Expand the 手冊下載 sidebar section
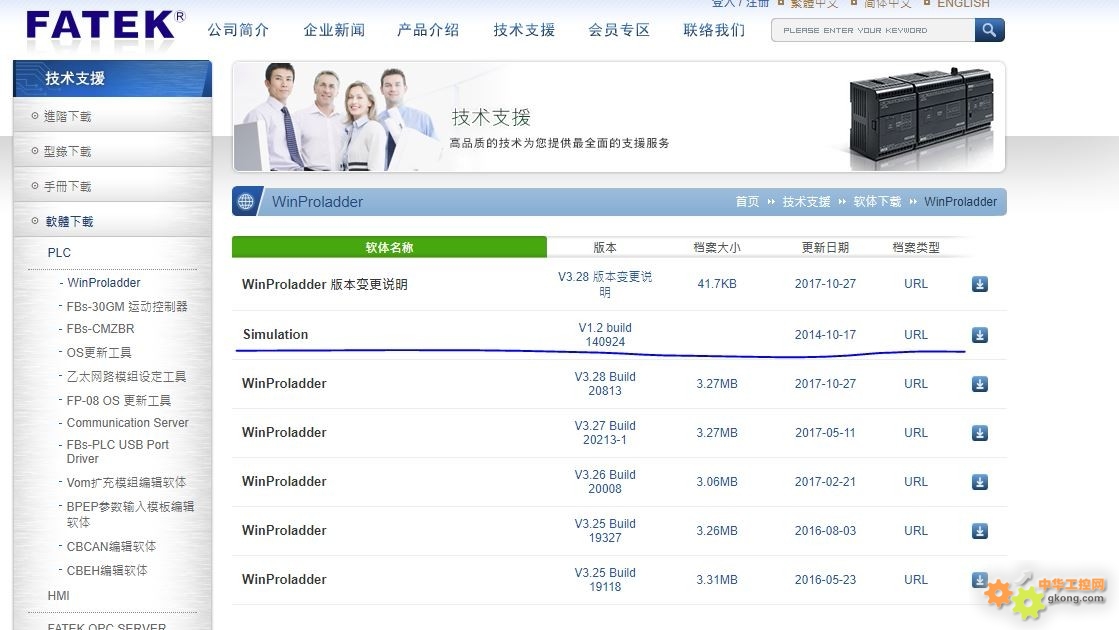1119x630 pixels. 112,186
